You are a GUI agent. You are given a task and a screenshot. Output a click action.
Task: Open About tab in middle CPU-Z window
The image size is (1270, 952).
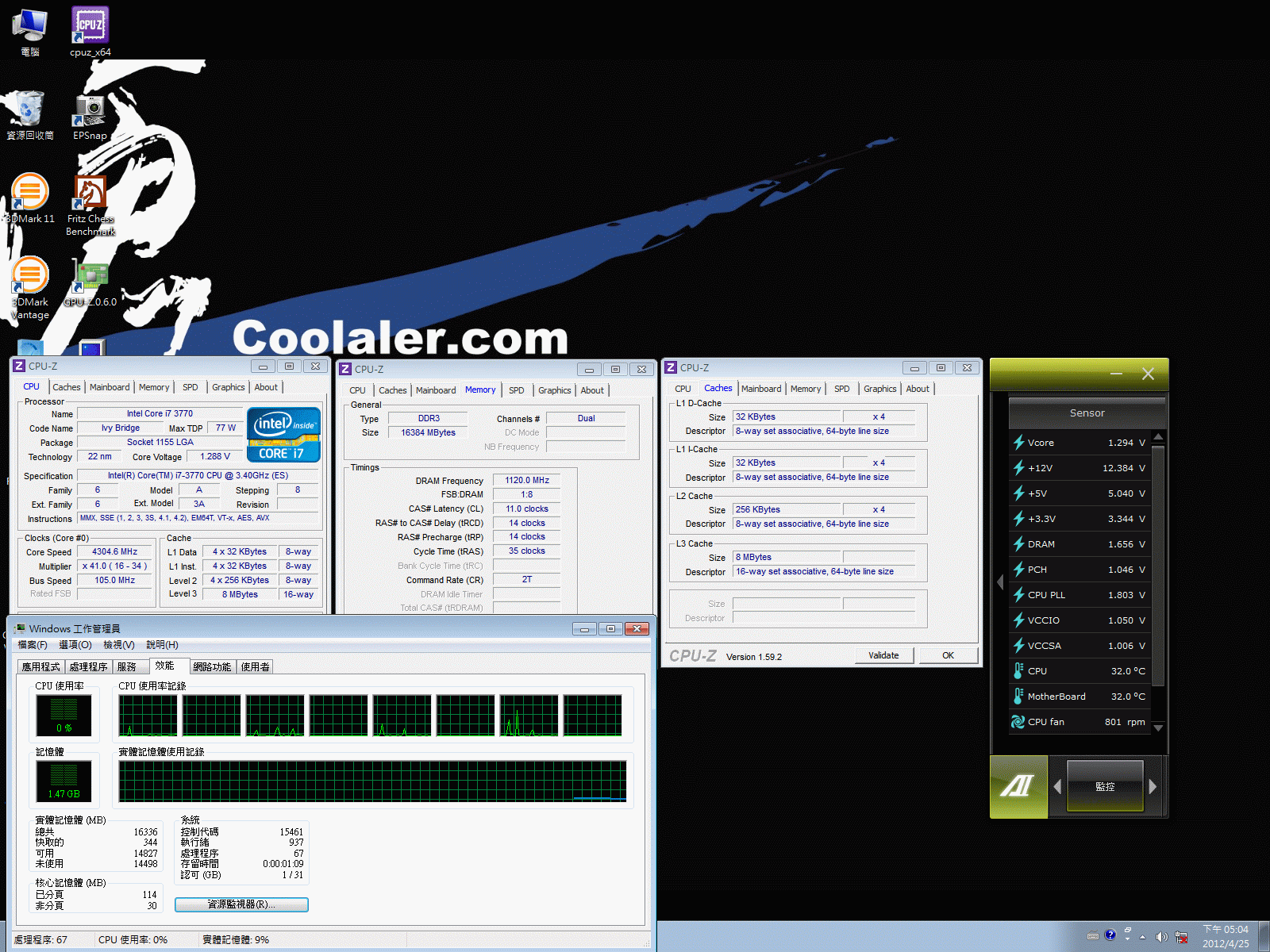tap(592, 390)
